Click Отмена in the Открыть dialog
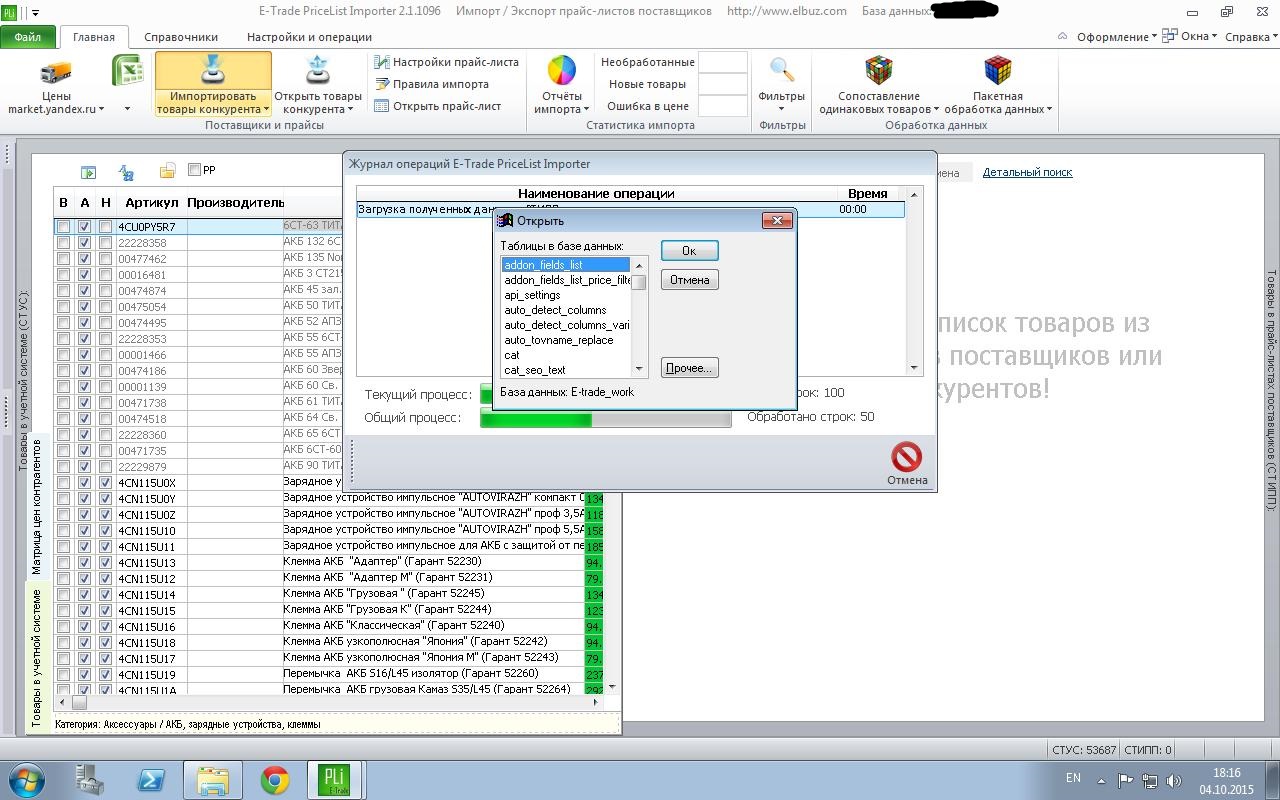Viewport: 1280px width, 800px height. (689, 280)
